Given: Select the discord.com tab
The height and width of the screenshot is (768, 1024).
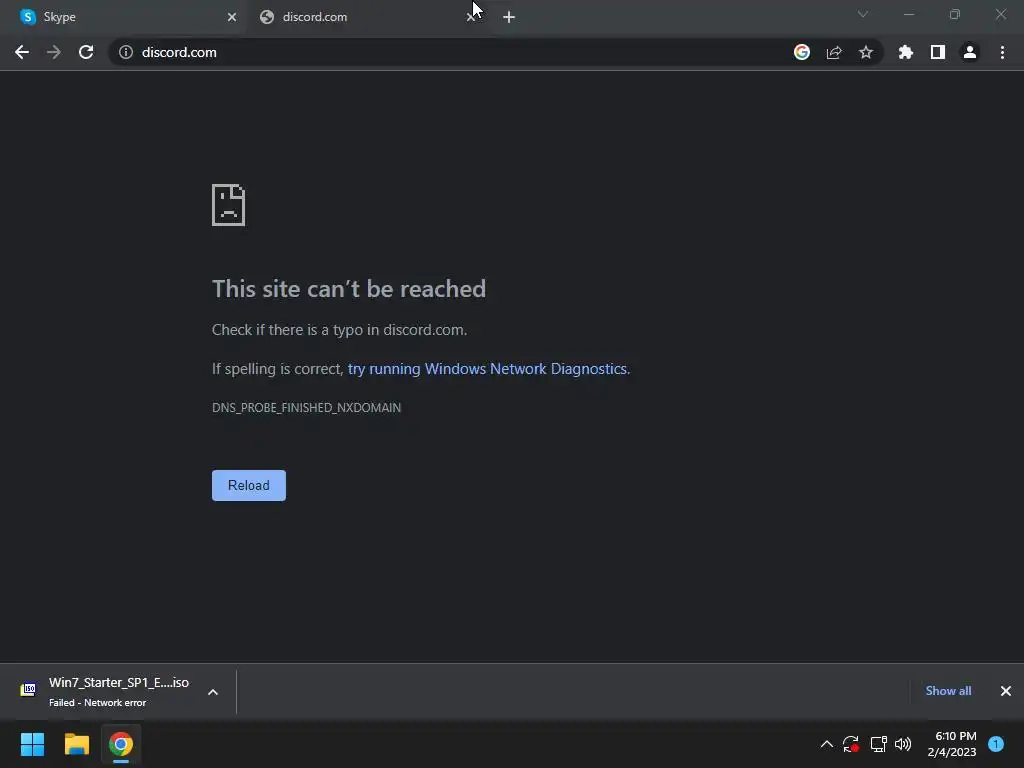Looking at the screenshot, I should point(366,17).
